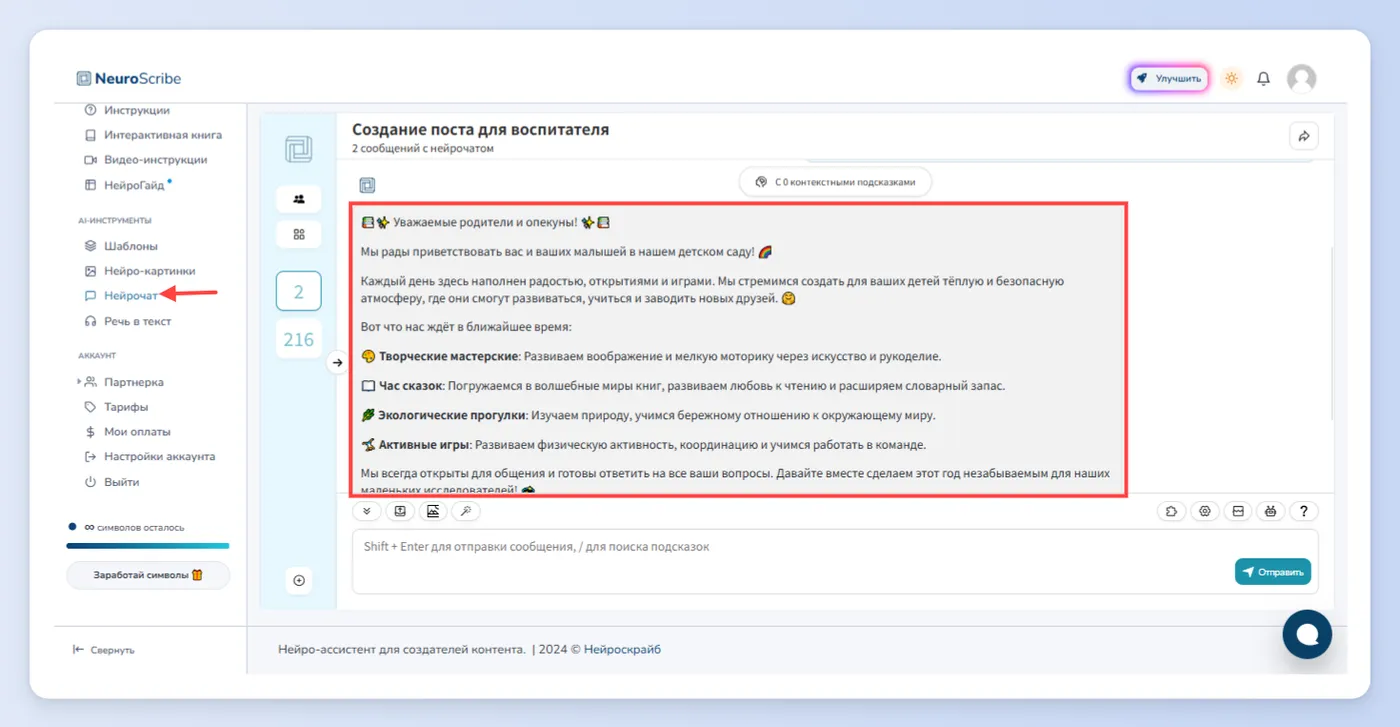Expand the chat panel arrow
1400x727 pixels.
337,362
